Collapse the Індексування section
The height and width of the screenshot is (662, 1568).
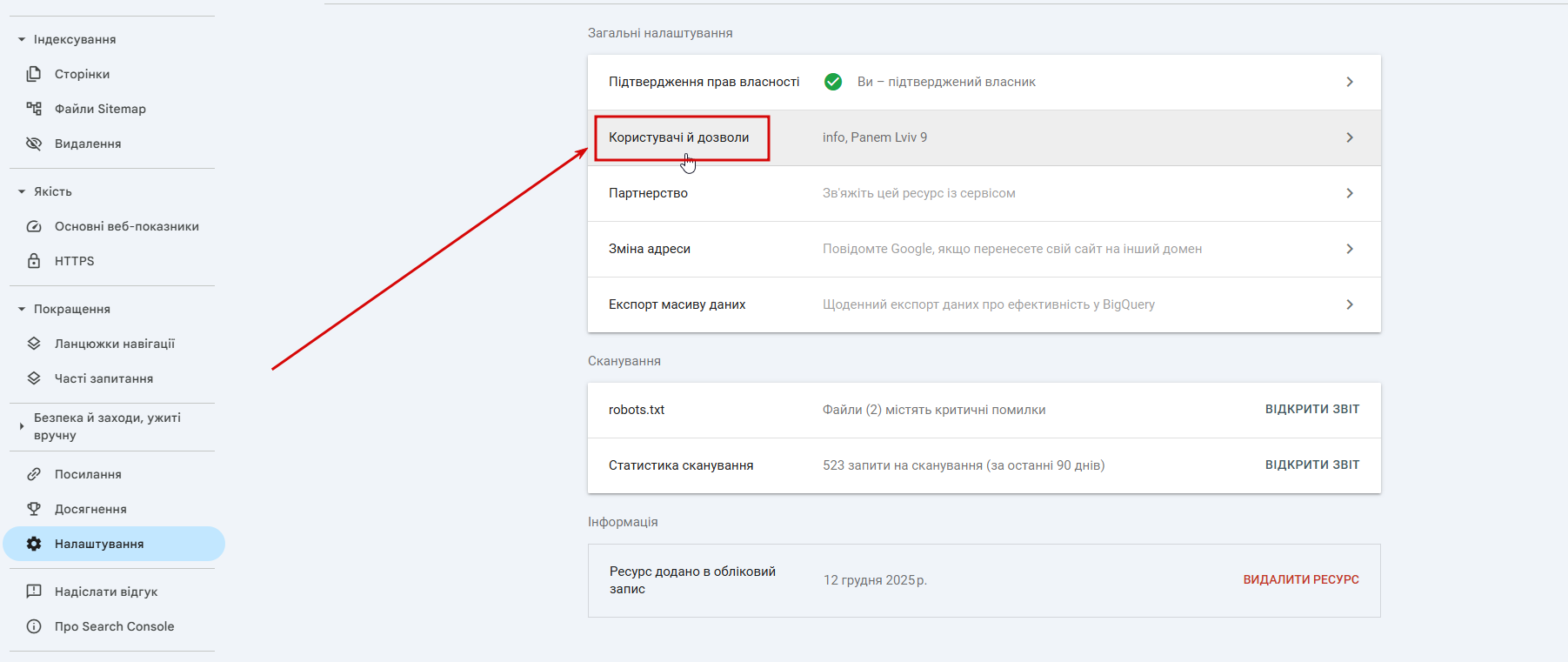(22, 39)
